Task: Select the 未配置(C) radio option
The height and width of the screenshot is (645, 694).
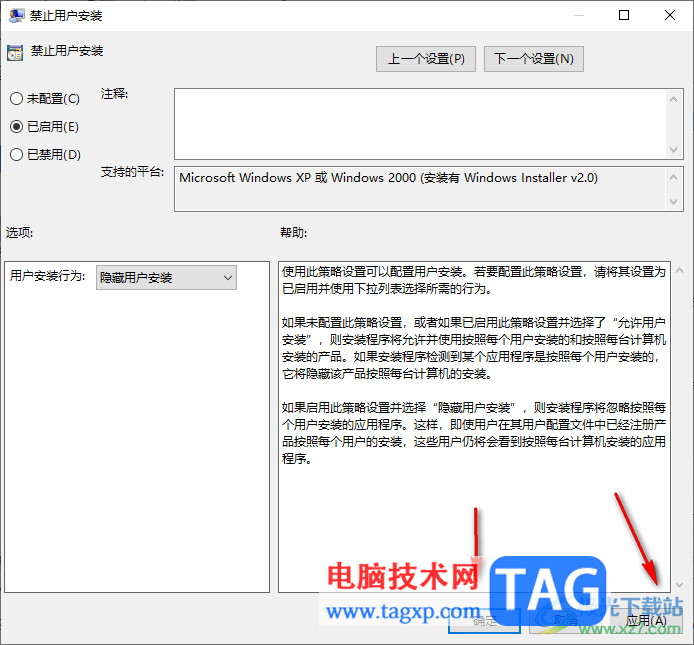Action: [44, 98]
